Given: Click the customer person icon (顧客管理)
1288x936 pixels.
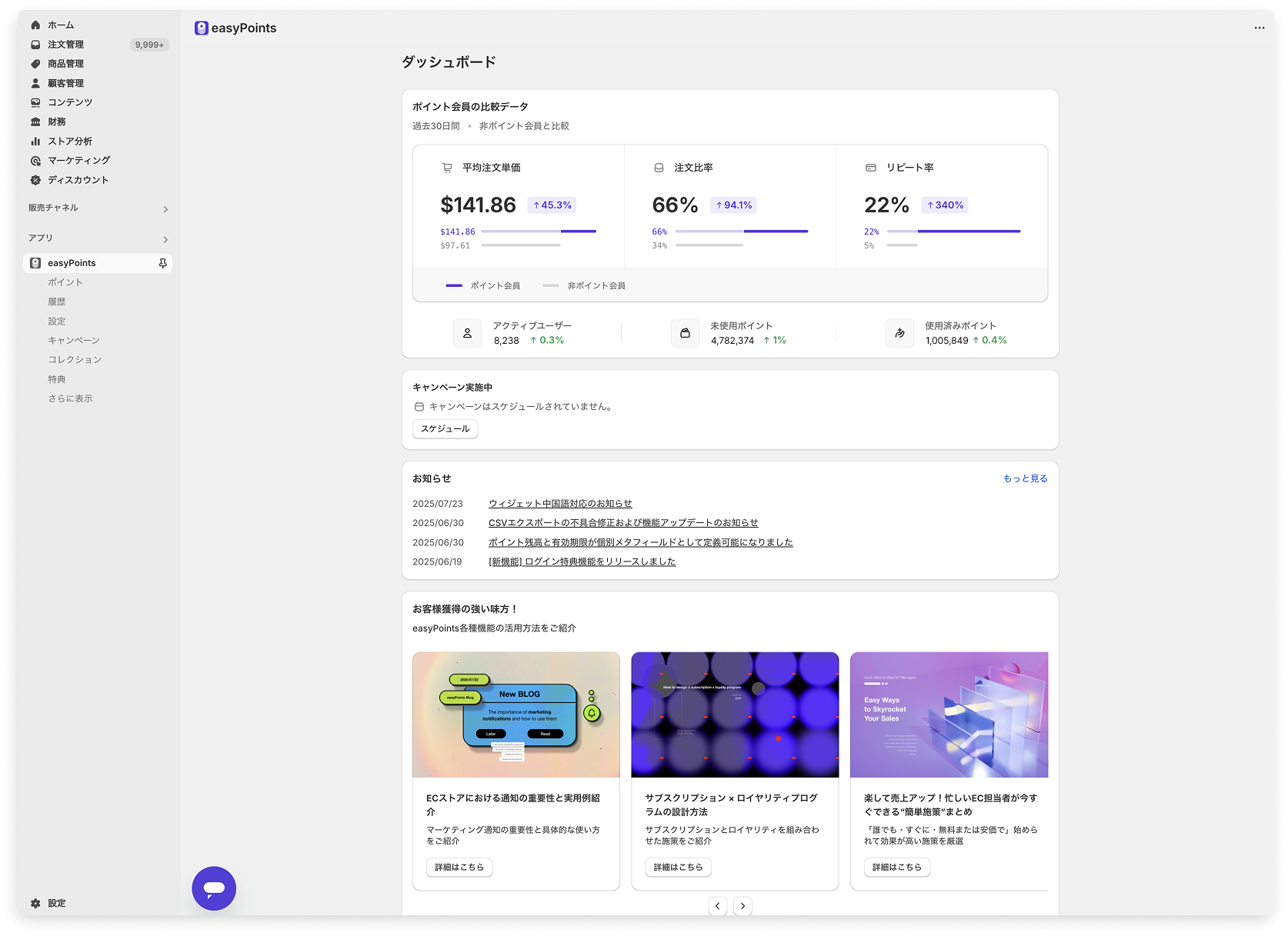Looking at the screenshot, I should point(35,83).
